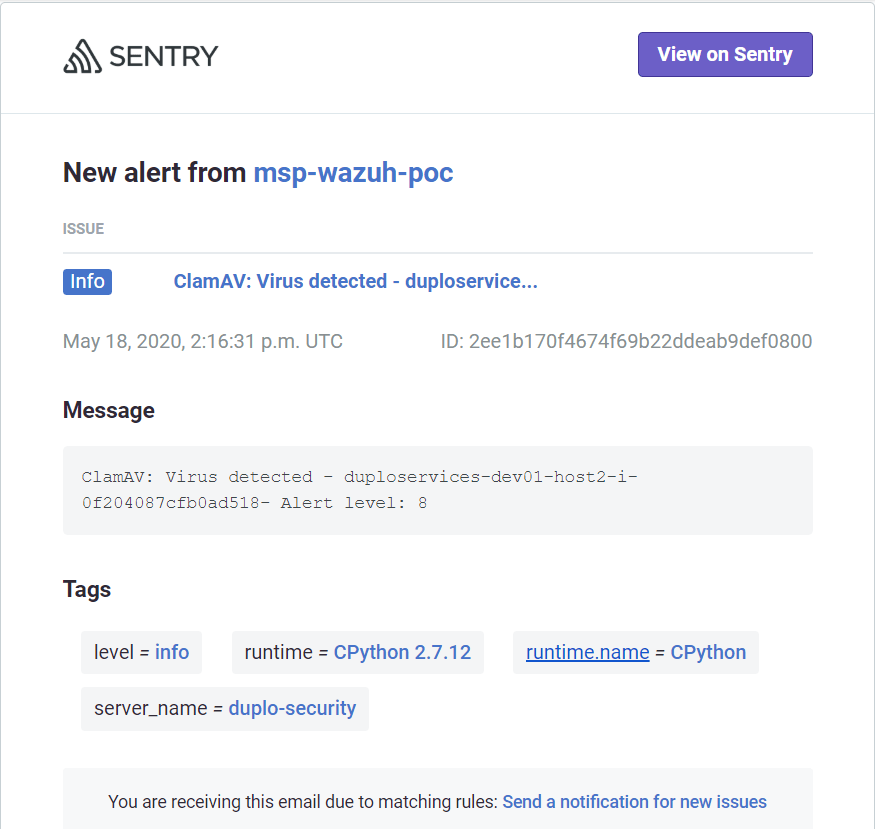875x829 pixels.
Task: Click the blue Info level badge
Action: tap(87, 282)
